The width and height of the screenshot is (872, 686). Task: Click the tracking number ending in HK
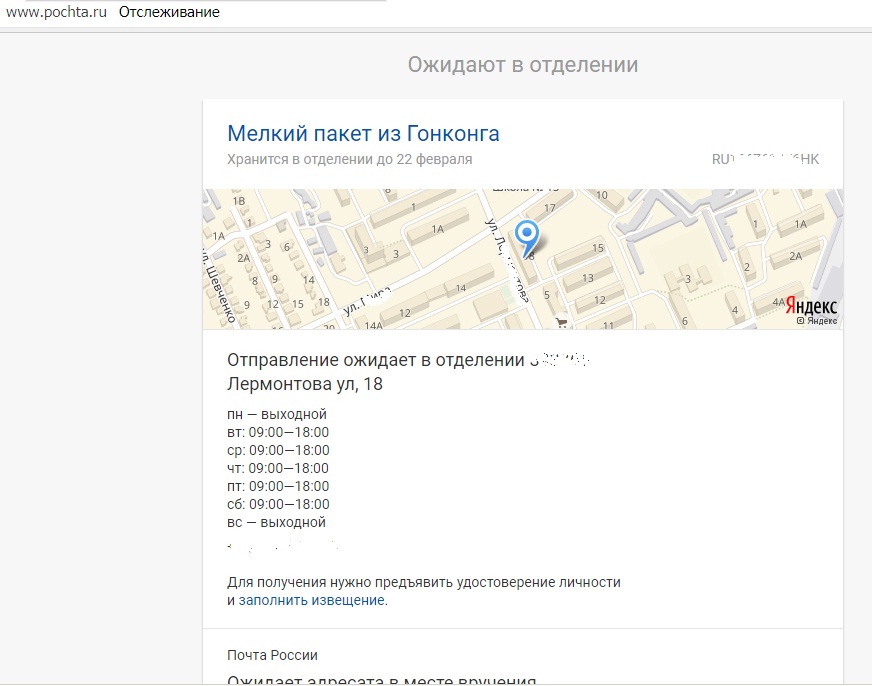pyautogui.click(x=765, y=158)
